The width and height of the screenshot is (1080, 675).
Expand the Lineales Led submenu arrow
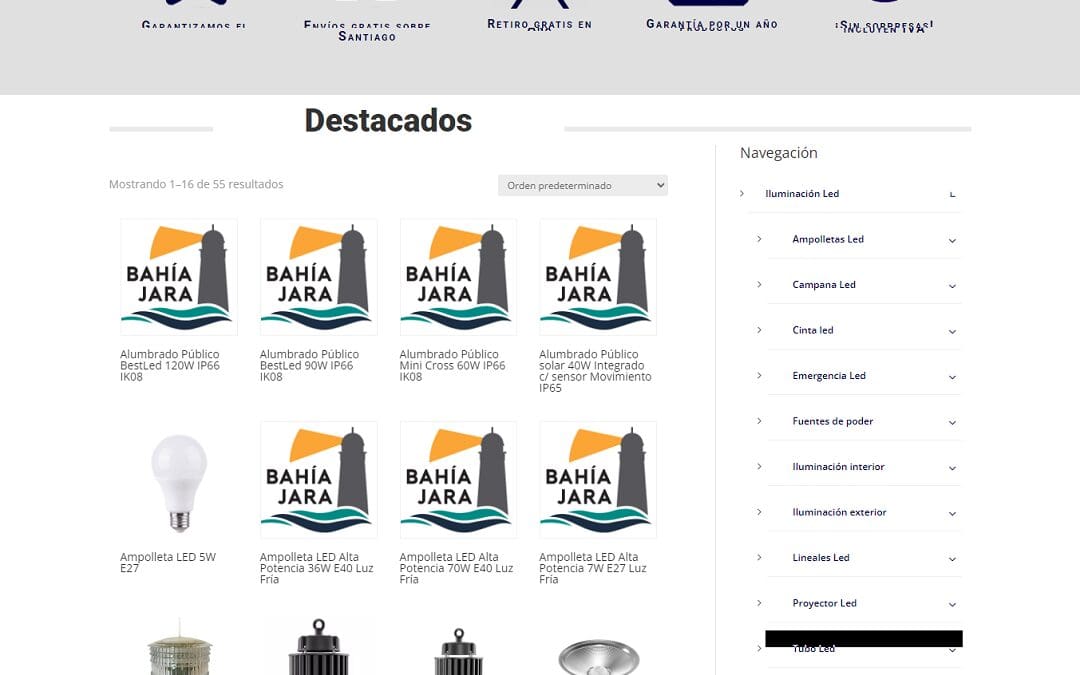pos(952,559)
